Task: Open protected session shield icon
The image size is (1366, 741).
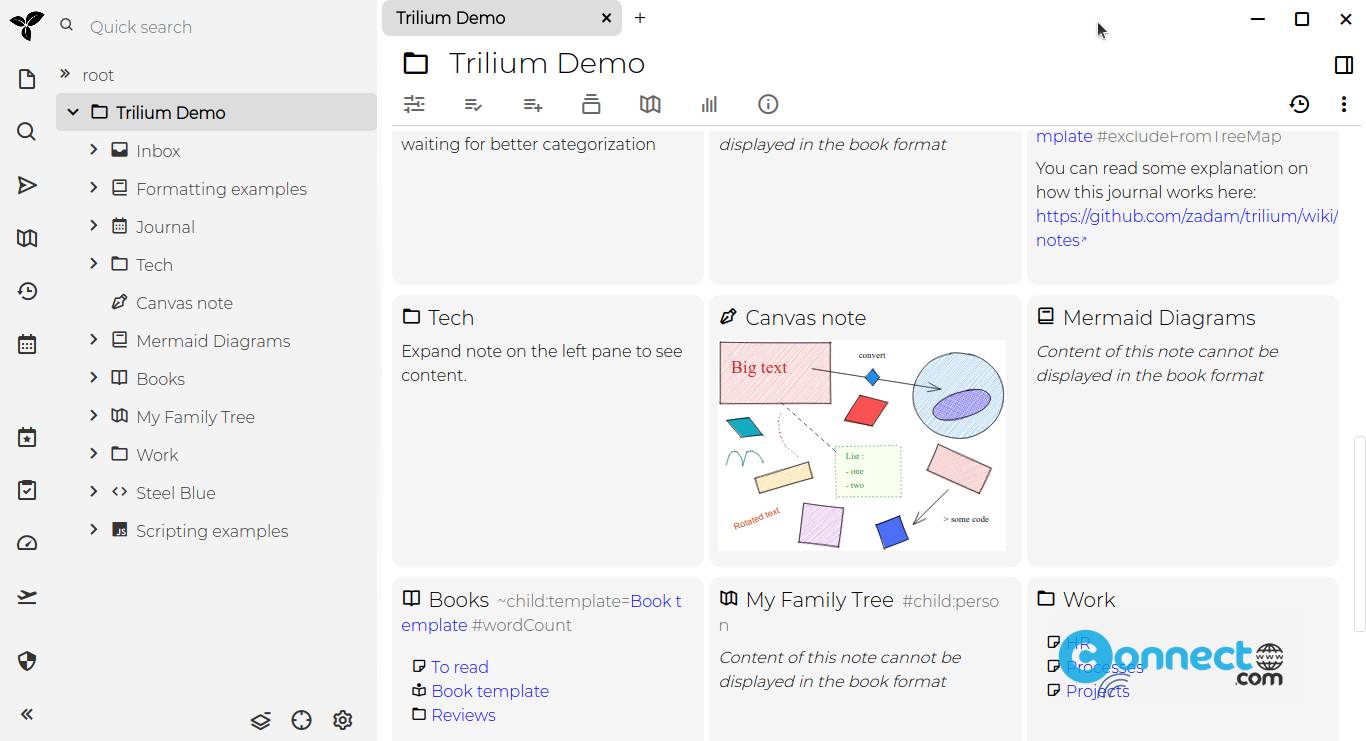Action: pos(27,661)
